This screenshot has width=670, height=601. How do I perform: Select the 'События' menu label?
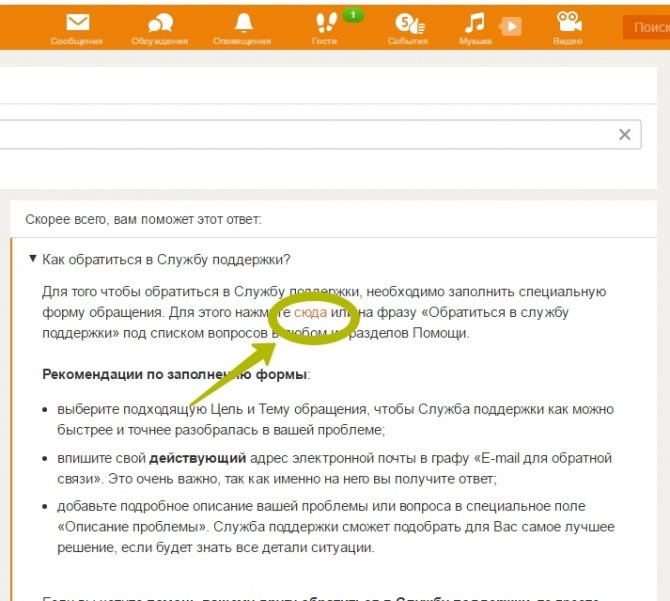click(x=408, y=41)
